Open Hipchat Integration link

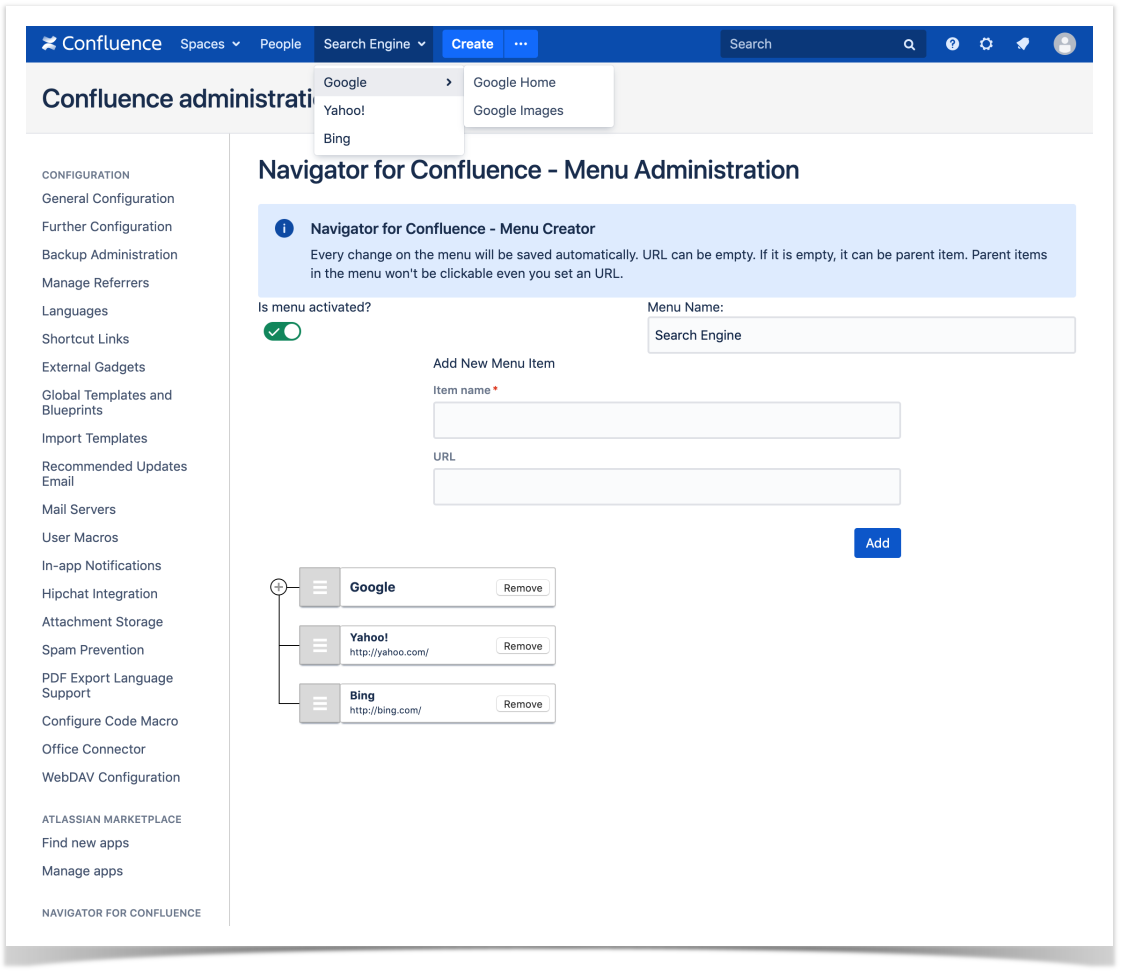(99, 593)
